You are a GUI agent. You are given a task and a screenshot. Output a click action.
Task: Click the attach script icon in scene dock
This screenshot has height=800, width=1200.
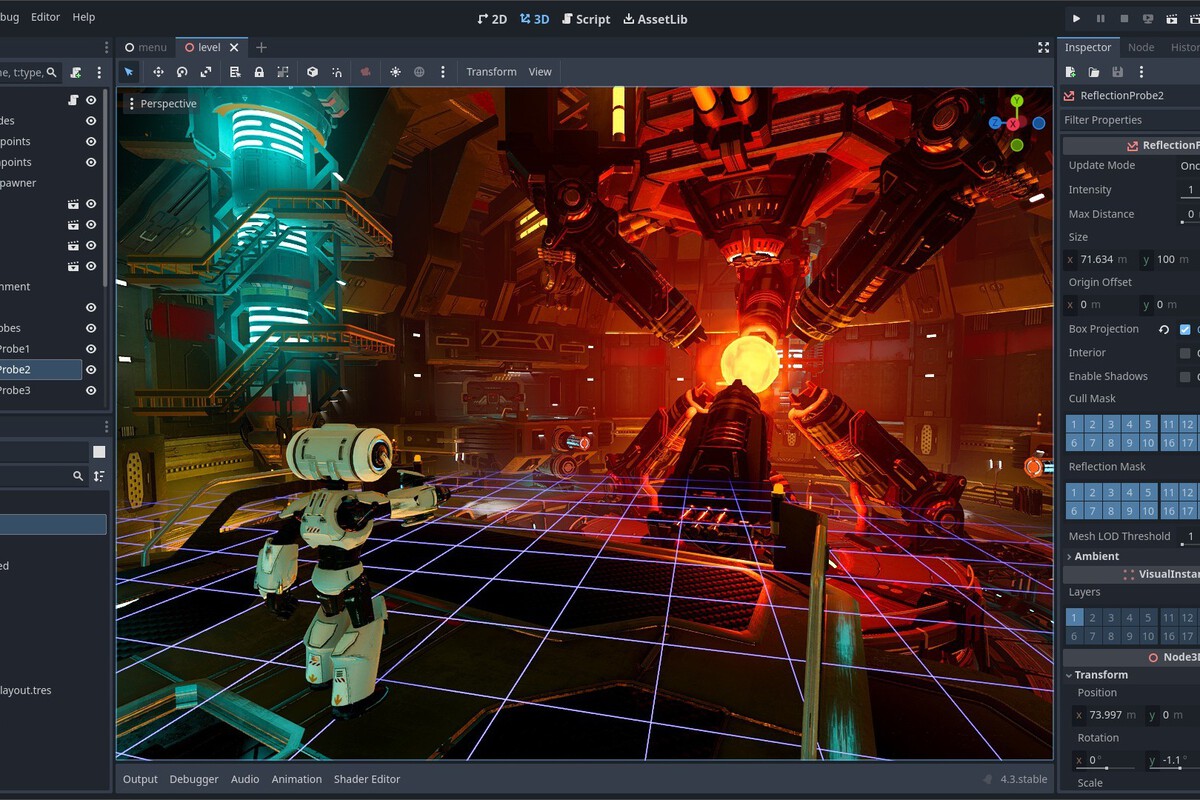(76, 73)
